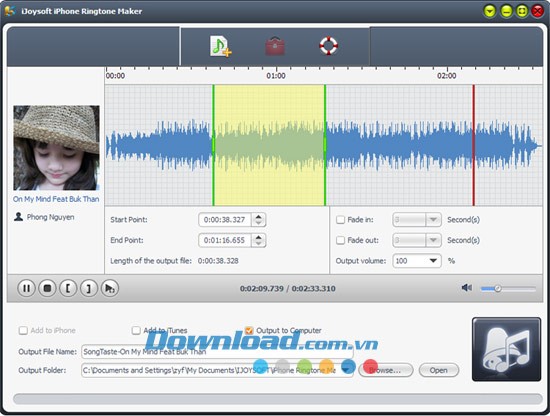Click the End Point time field
The height and width of the screenshot is (416, 550).
pos(225,240)
